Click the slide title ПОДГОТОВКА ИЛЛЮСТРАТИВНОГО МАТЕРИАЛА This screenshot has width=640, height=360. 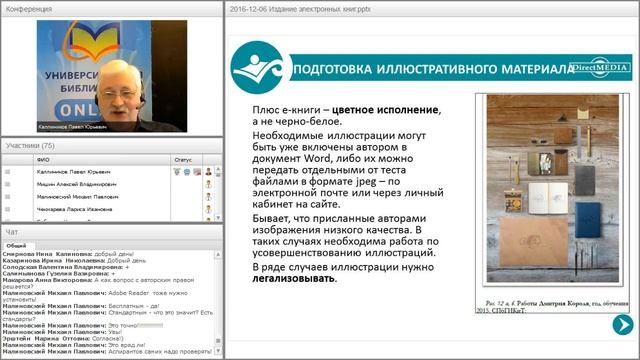click(x=434, y=69)
